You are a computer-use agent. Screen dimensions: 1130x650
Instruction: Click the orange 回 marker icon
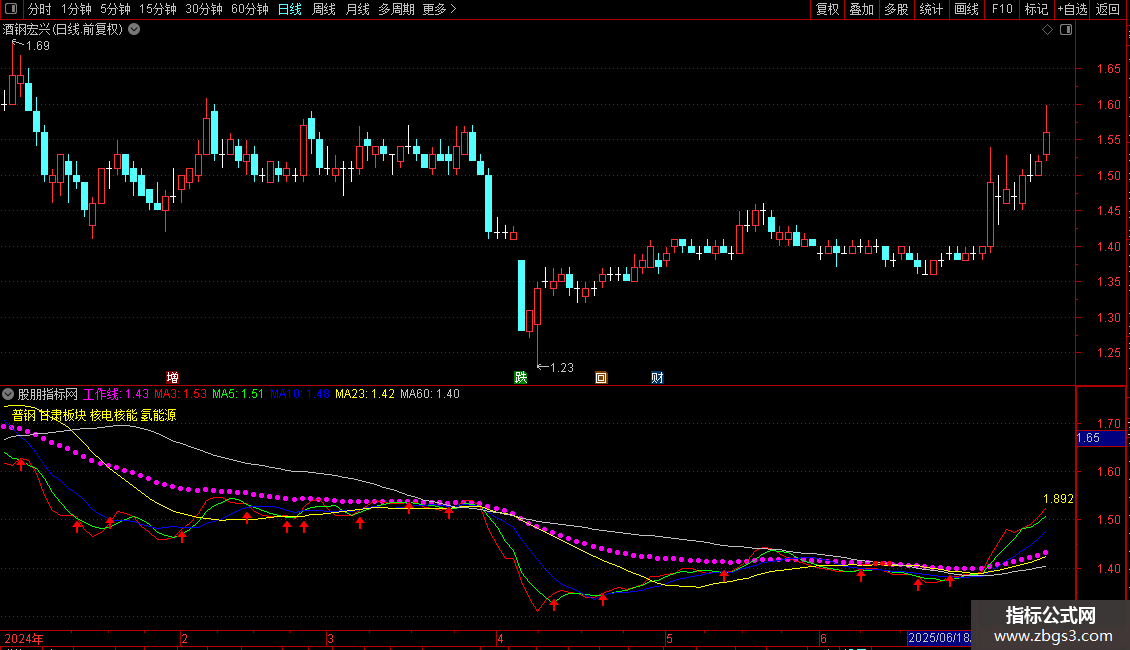coord(601,377)
